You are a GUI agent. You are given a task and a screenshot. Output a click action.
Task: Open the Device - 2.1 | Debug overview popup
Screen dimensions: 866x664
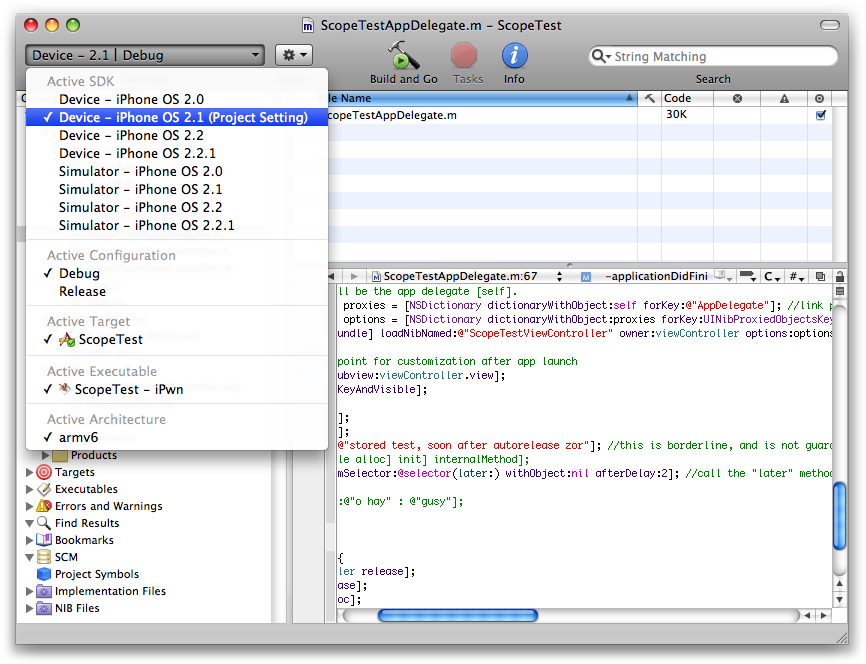click(145, 55)
